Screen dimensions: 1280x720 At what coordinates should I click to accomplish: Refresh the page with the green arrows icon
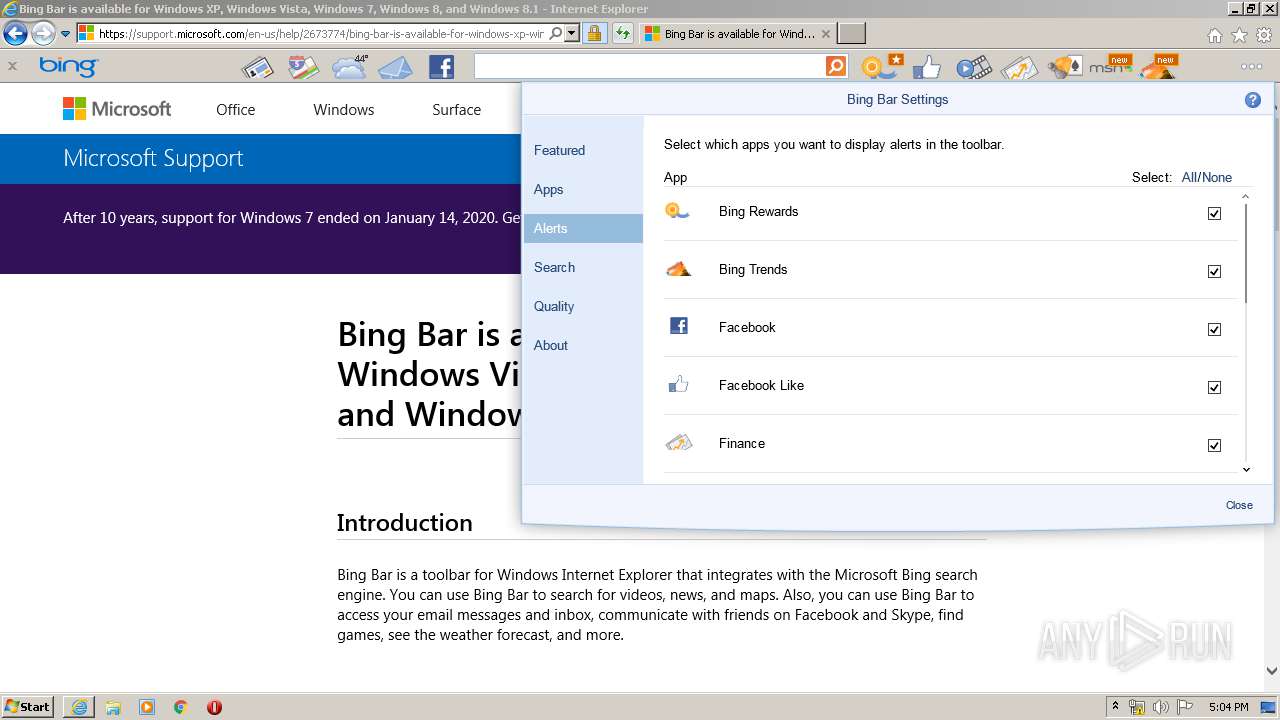[x=623, y=34]
